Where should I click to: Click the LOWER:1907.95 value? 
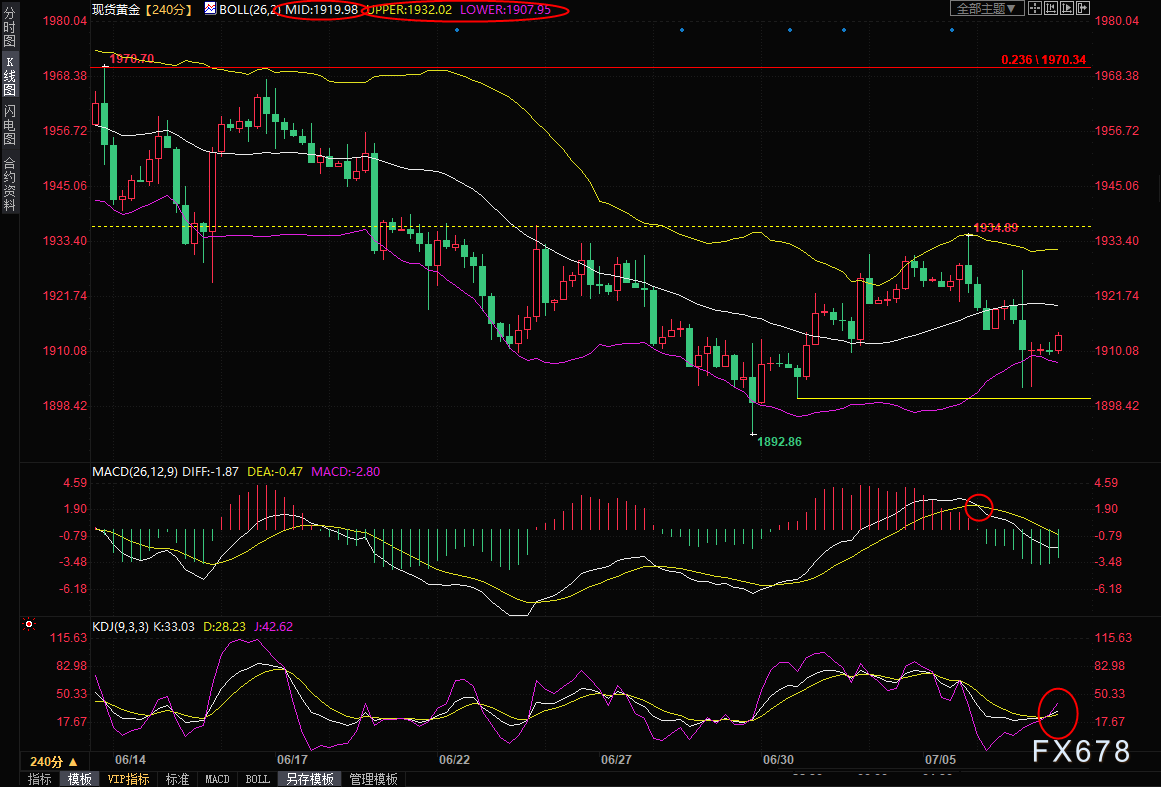pyautogui.click(x=506, y=10)
